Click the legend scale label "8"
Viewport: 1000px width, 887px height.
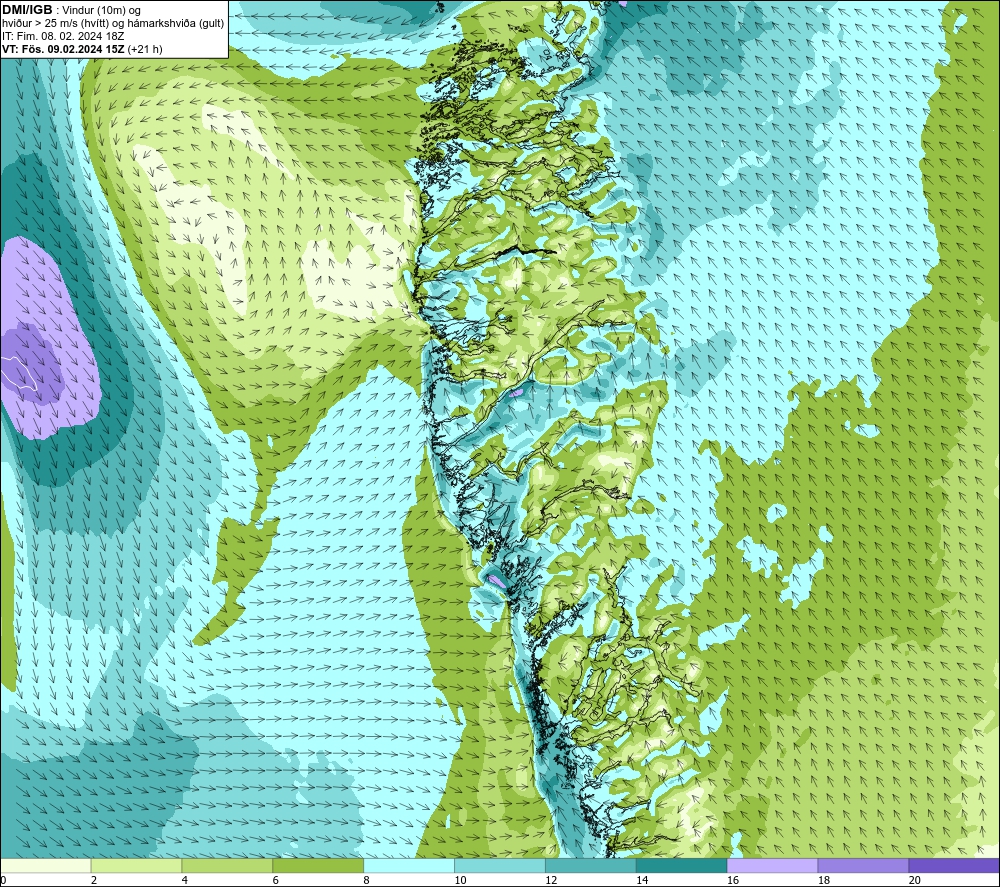pyautogui.click(x=366, y=881)
